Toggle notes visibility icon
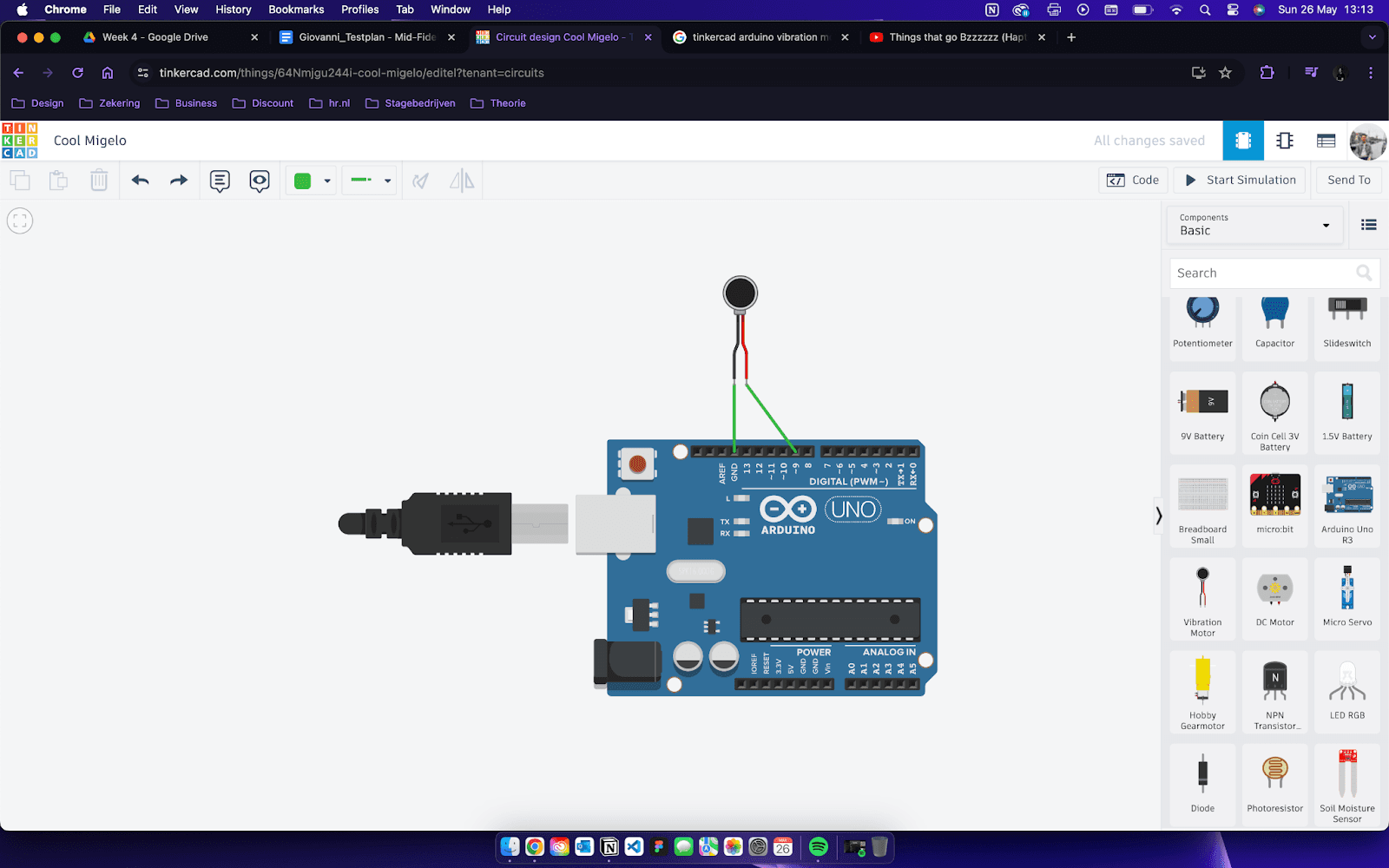This screenshot has width=1389, height=868. pos(260,181)
